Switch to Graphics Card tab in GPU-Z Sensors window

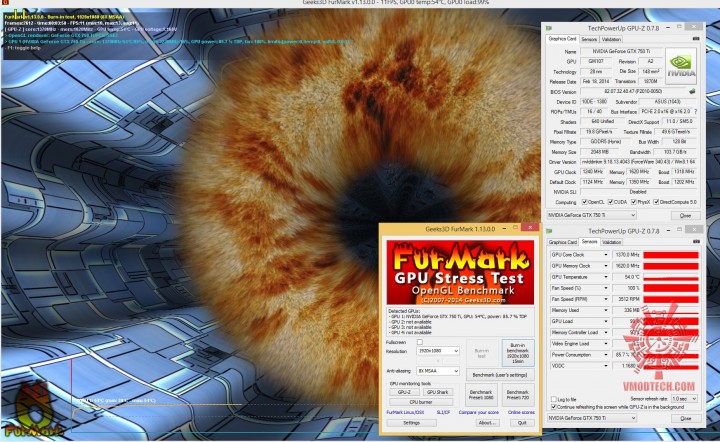coord(562,242)
